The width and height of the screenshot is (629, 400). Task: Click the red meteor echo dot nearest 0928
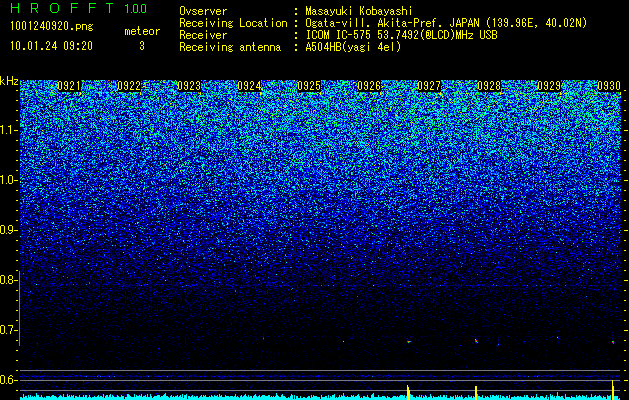click(476, 341)
